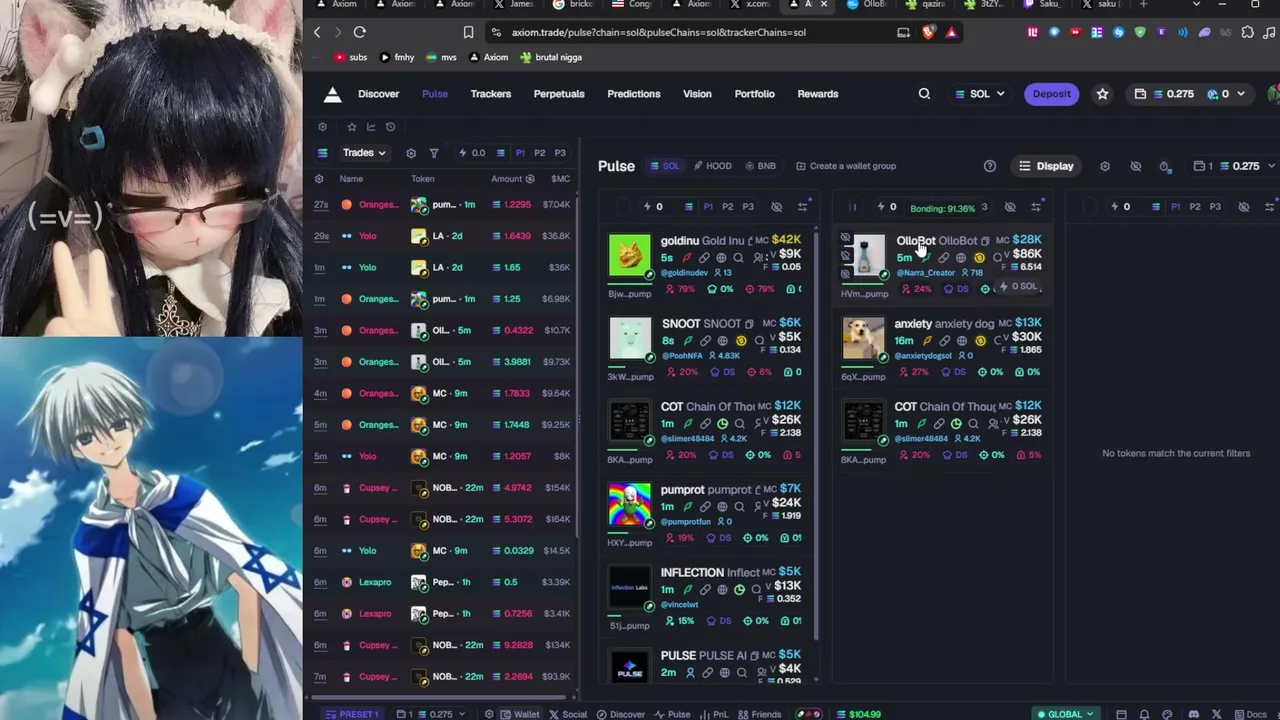Click the chart icon above the Trades panel
The height and width of the screenshot is (720, 1280).
371,127
